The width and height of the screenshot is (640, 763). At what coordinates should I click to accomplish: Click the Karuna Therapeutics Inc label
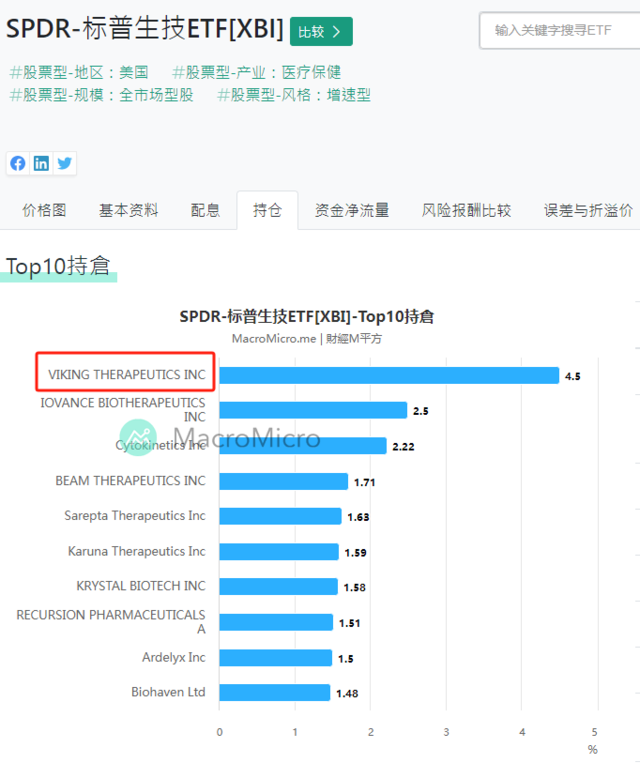[x=137, y=551]
